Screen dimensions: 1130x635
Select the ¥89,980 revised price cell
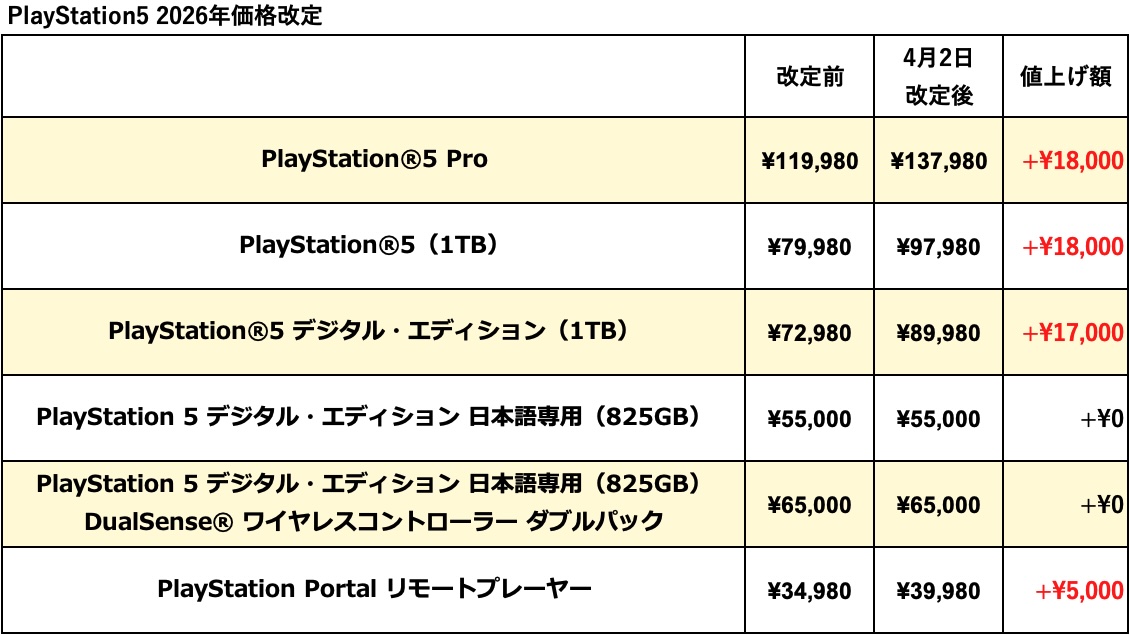(x=939, y=333)
